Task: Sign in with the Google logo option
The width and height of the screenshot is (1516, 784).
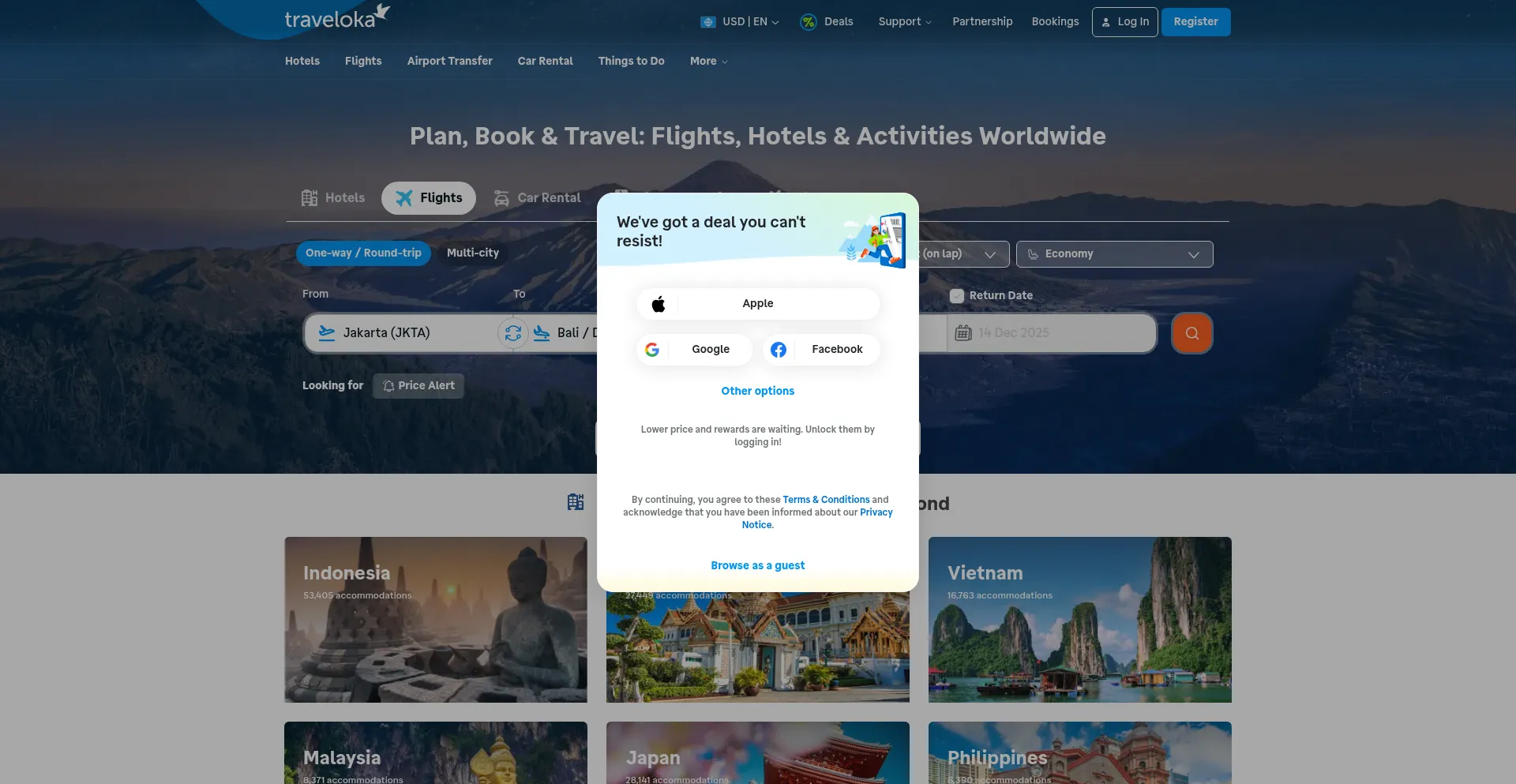Action: [x=652, y=349]
